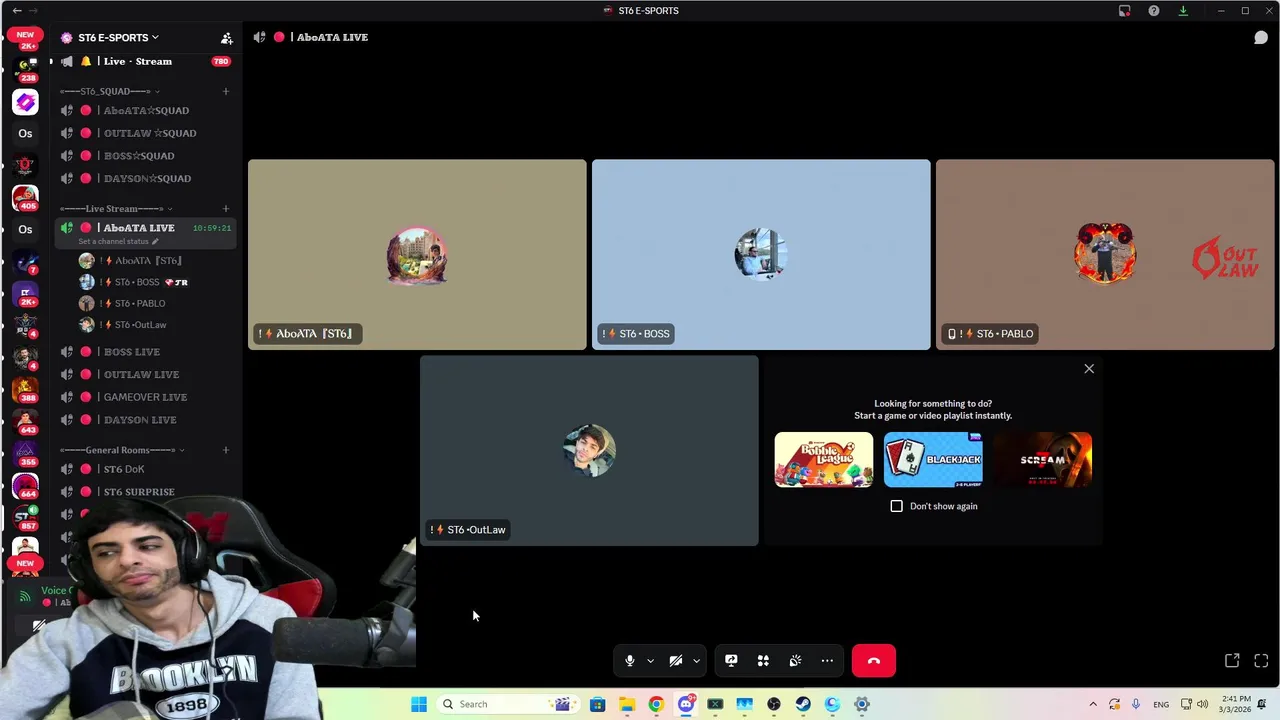
Task: Set a channel status text
Action: (x=118, y=242)
